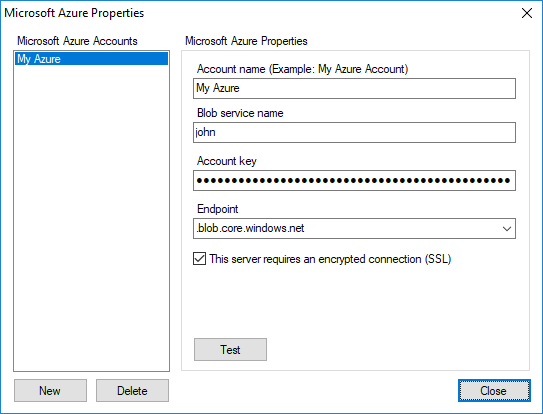Delete the selected Azure account

click(x=132, y=390)
